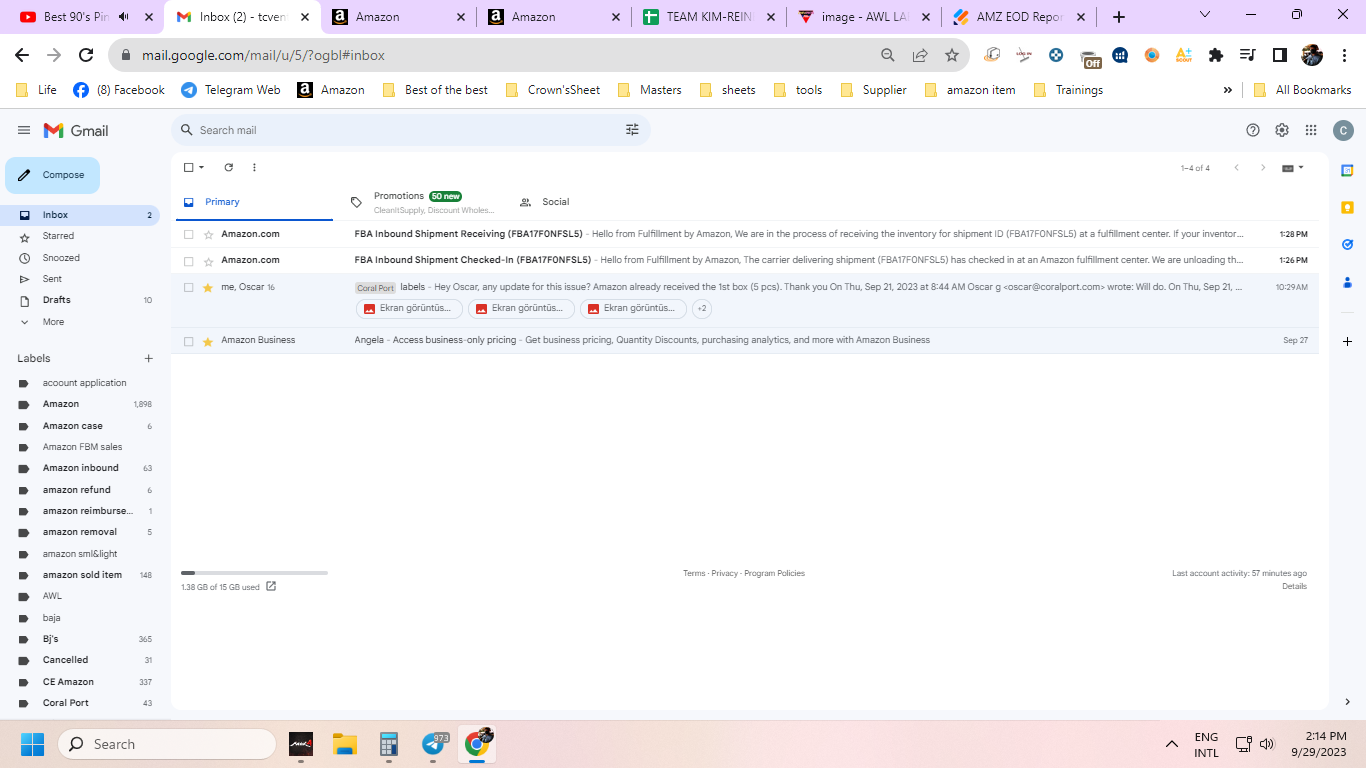
Task: Switch to the Primary tab
Action: [x=253, y=202]
